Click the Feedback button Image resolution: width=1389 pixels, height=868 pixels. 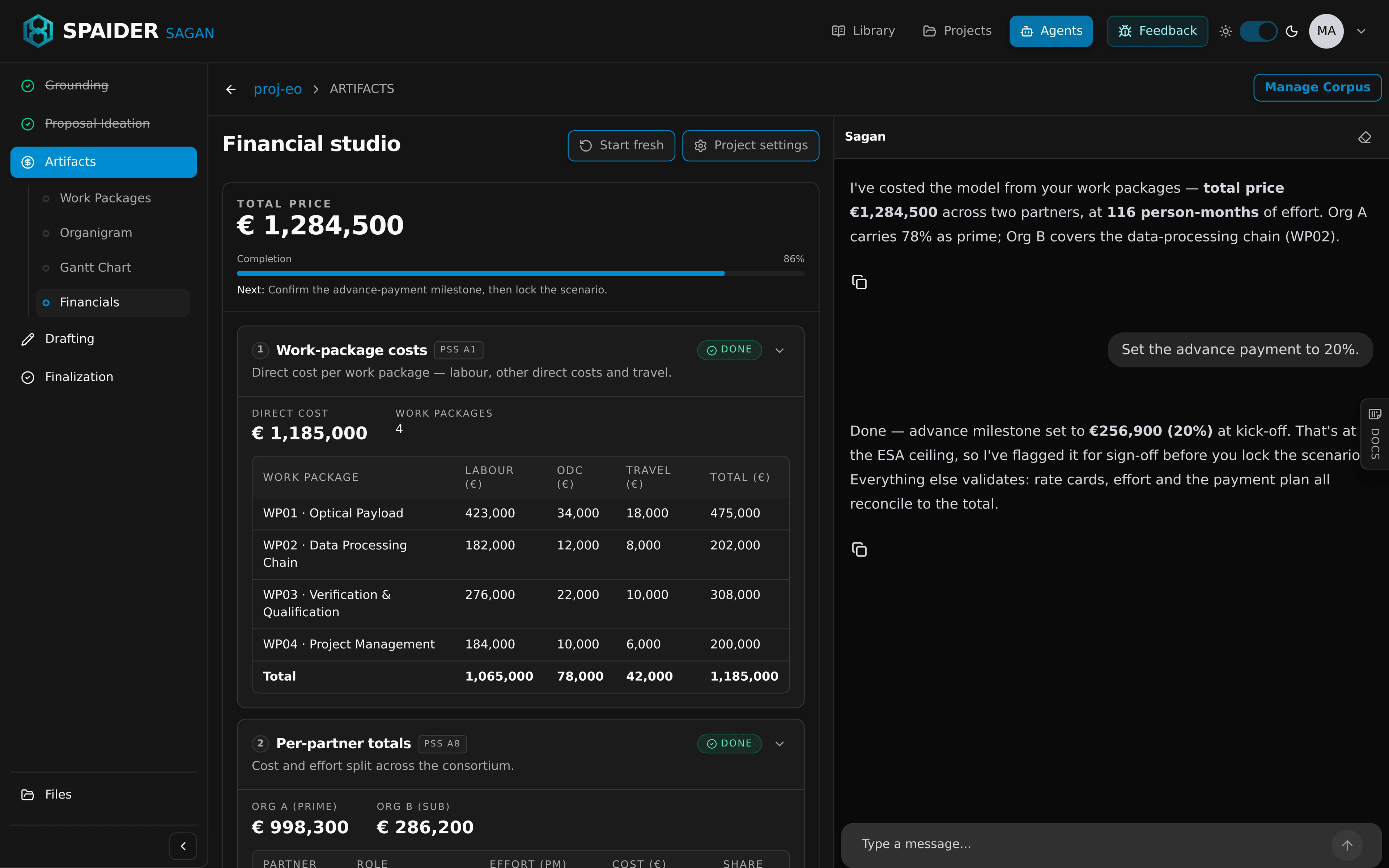coord(1157,31)
